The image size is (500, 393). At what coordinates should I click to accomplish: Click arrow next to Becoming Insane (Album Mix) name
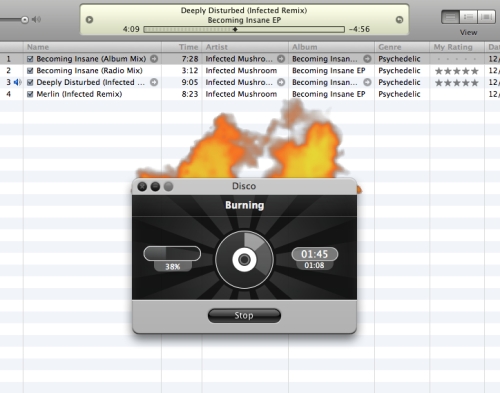point(154,59)
